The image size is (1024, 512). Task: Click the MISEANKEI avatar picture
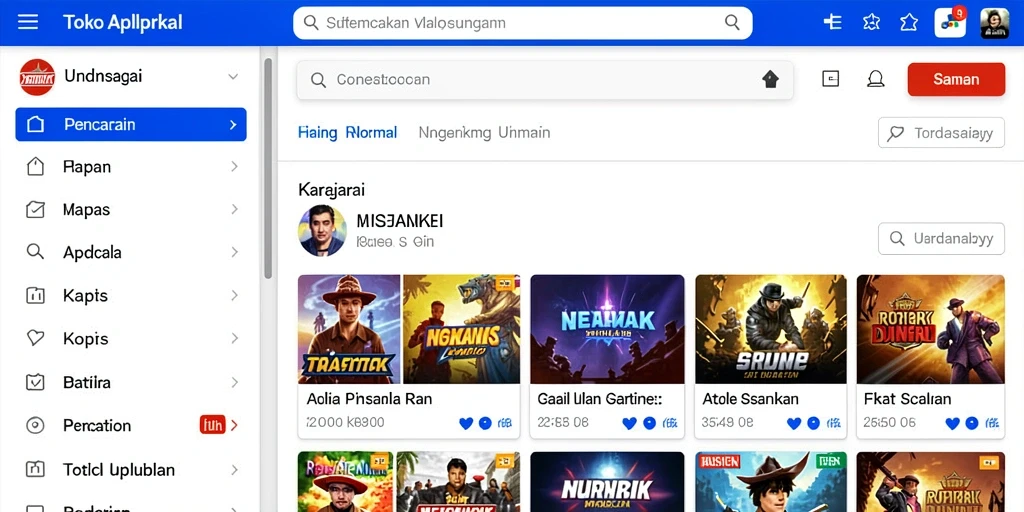323,231
